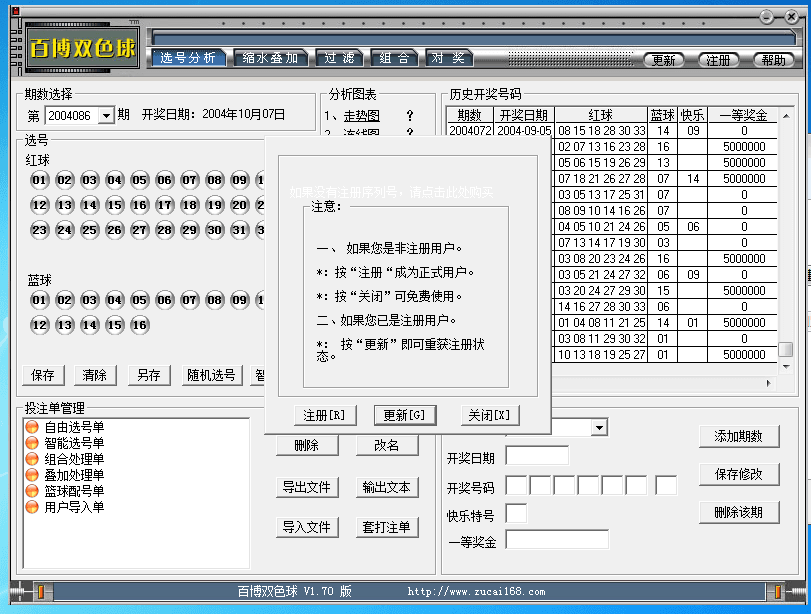The image size is (811, 614).
Task: Pick blue ball number 16
Action: click(x=139, y=325)
